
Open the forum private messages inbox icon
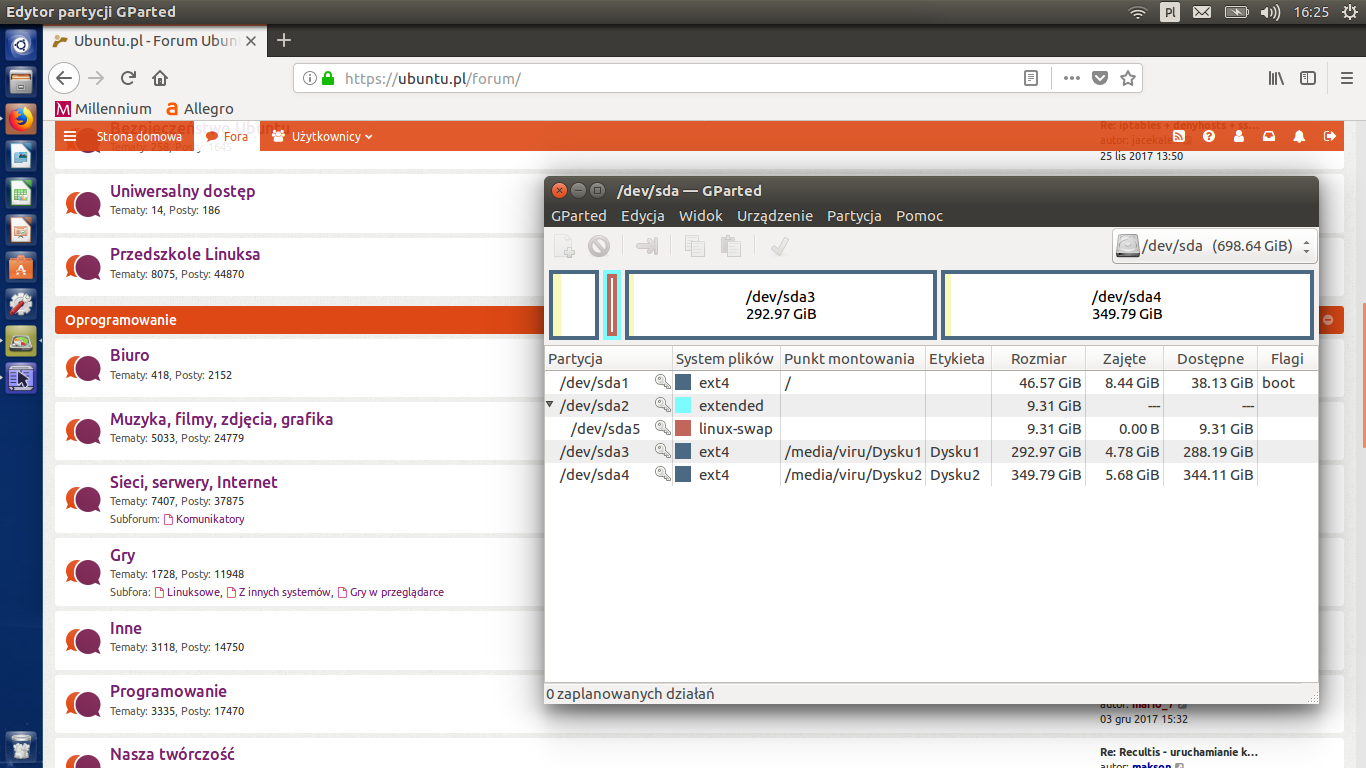[x=1269, y=136]
